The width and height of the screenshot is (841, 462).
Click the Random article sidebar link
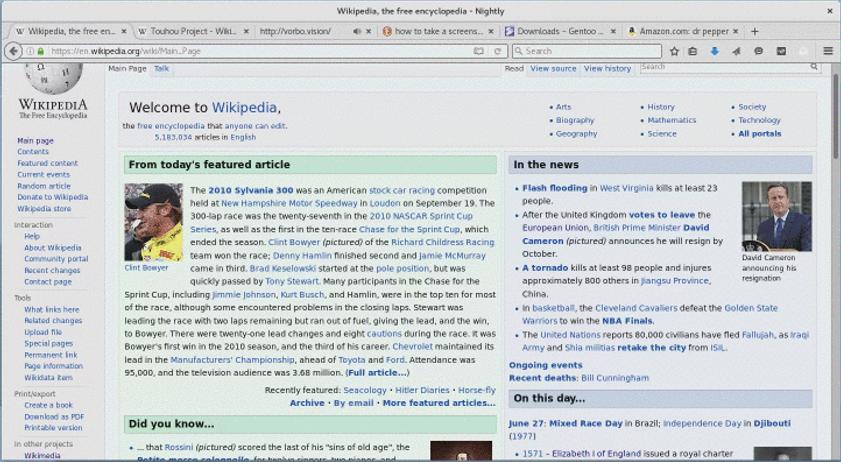tap(44, 186)
